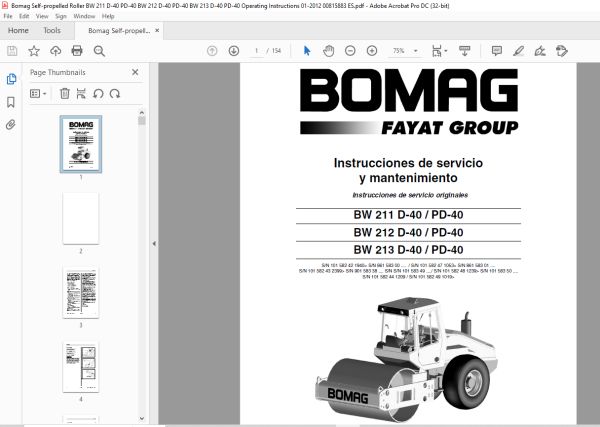Delete selected page with trash icon
This screenshot has height=427, width=600.
(65, 93)
